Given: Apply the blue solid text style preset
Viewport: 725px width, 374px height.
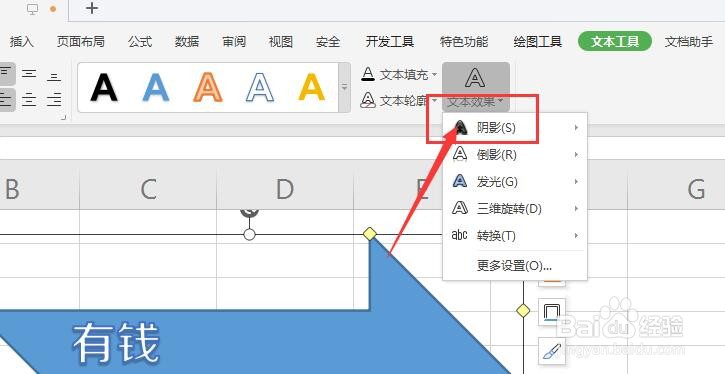Looking at the screenshot, I should [x=156, y=87].
